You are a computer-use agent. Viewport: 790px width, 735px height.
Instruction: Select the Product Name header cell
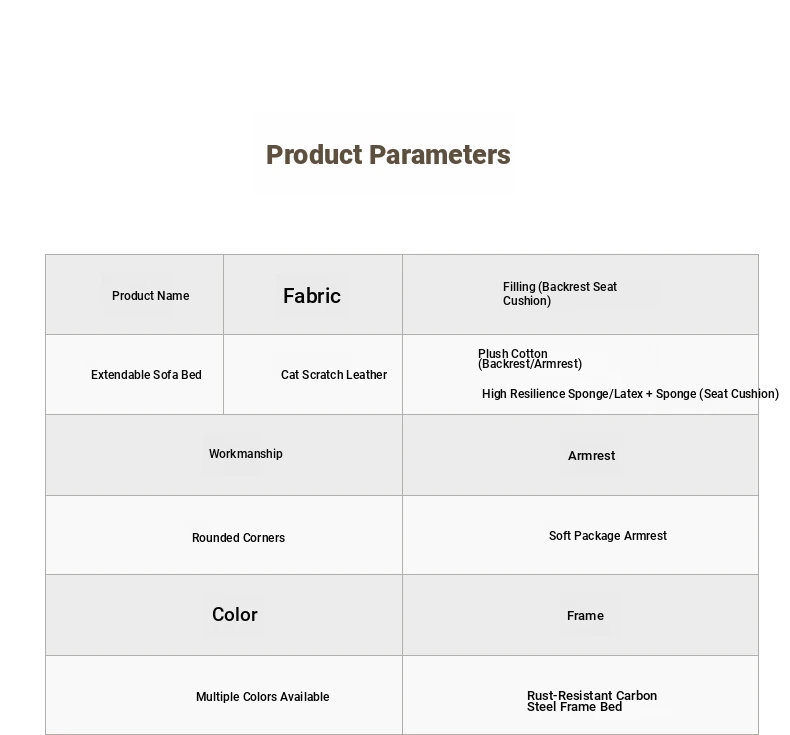coord(135,295)
